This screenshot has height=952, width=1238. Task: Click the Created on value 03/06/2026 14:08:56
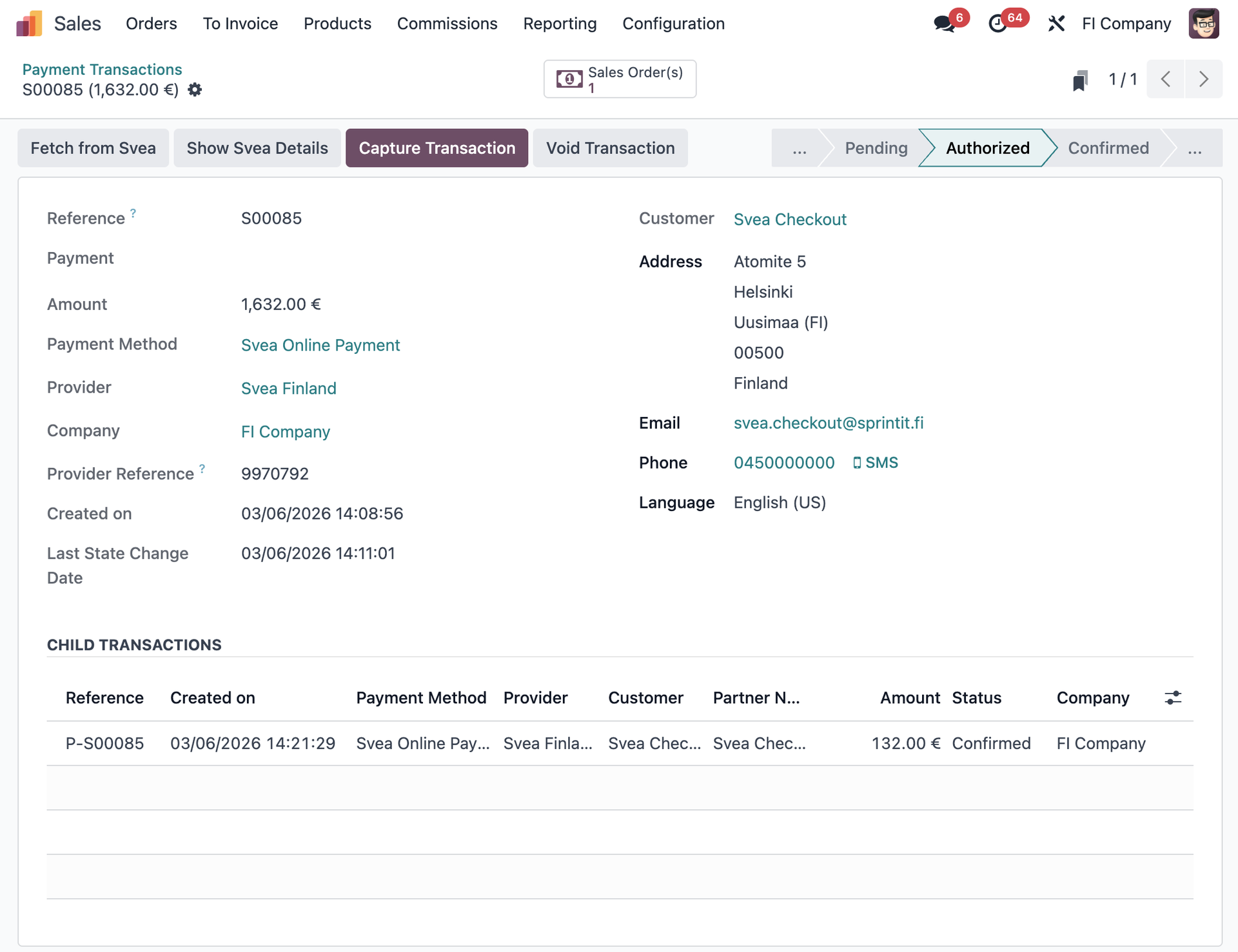pyautogui.click(x=322, y=514)
